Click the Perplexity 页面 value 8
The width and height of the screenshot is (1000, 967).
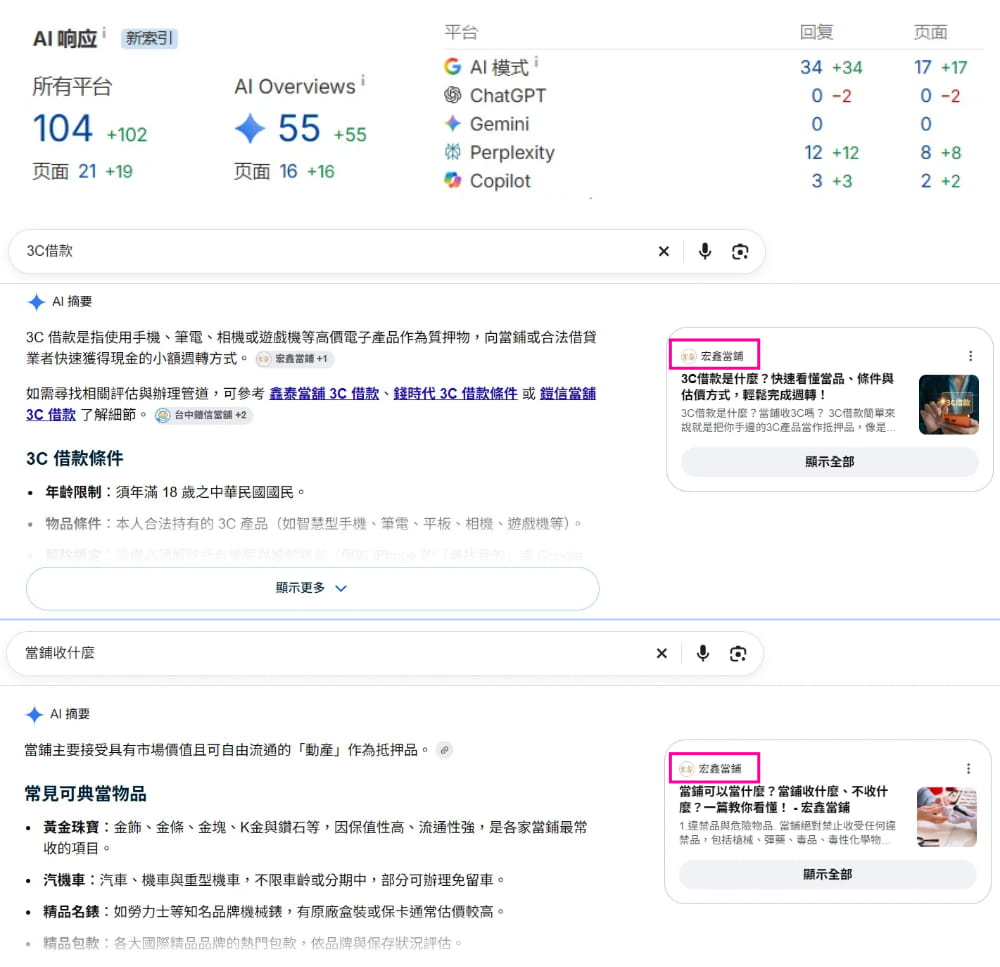926,152
